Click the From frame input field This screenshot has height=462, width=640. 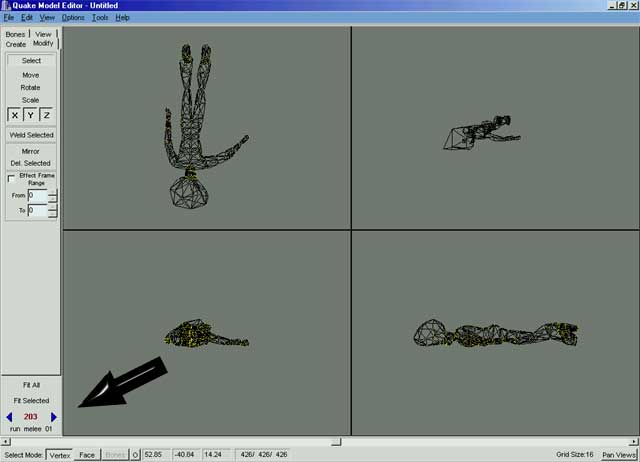pyautogui.click(x=37, y=196)
